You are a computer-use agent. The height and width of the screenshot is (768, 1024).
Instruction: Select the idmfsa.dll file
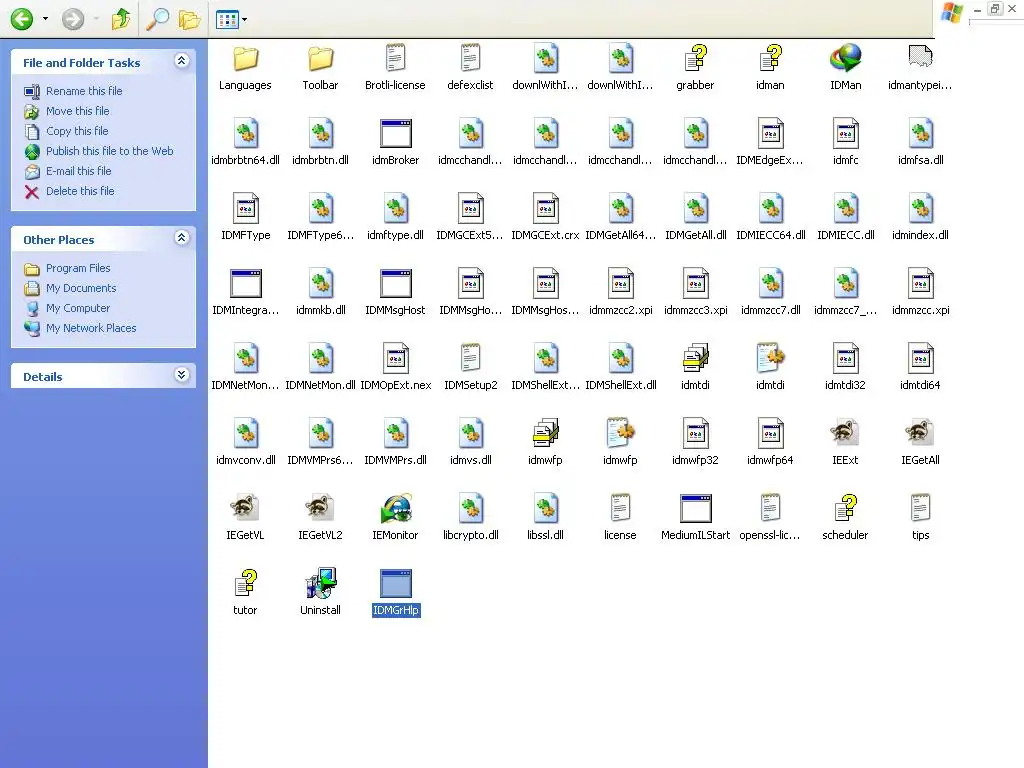coord(920,142)
